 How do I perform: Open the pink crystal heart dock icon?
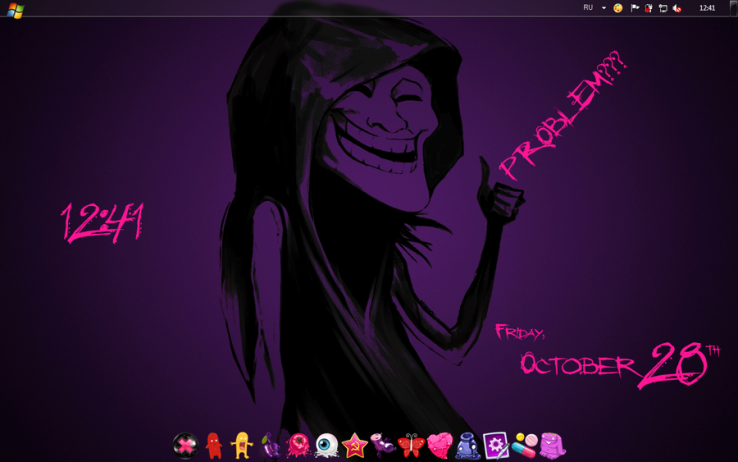pyautogui.click(x=440, y=446)
